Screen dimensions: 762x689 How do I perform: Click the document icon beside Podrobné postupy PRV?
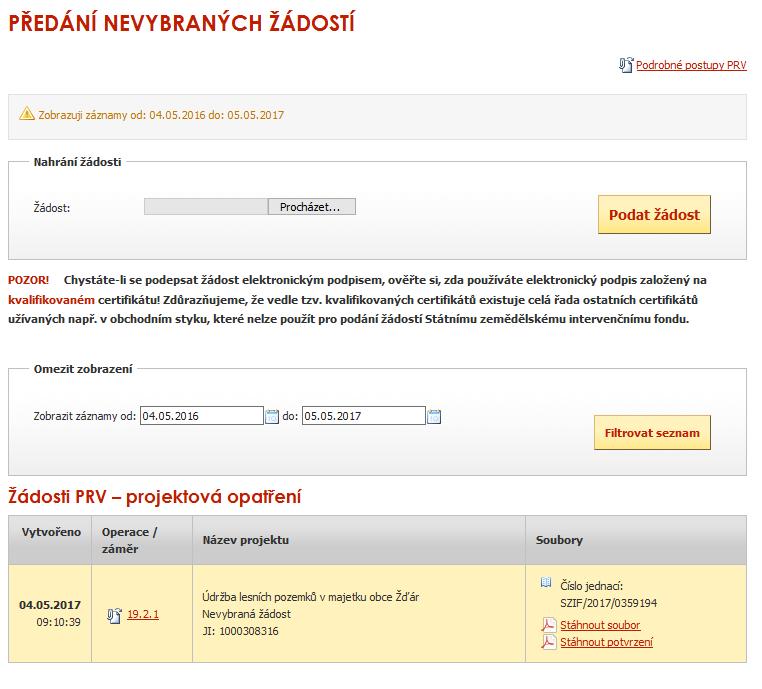tap(626, 65)
